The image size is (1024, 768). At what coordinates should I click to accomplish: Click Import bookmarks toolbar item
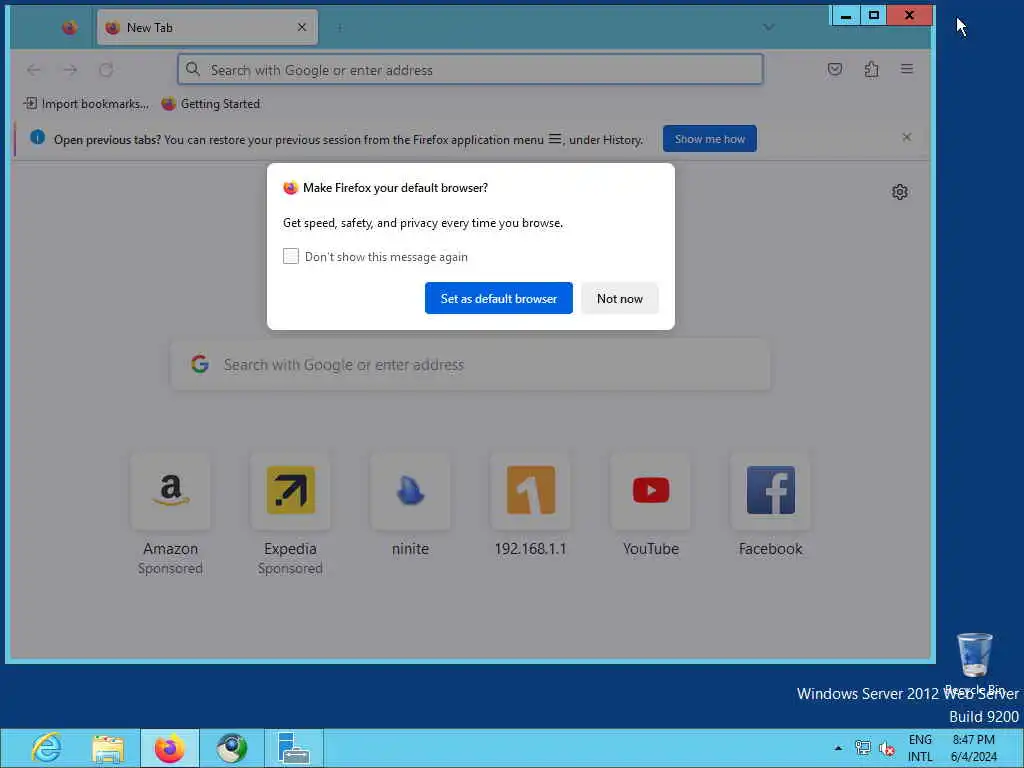[x=86, y=104]
